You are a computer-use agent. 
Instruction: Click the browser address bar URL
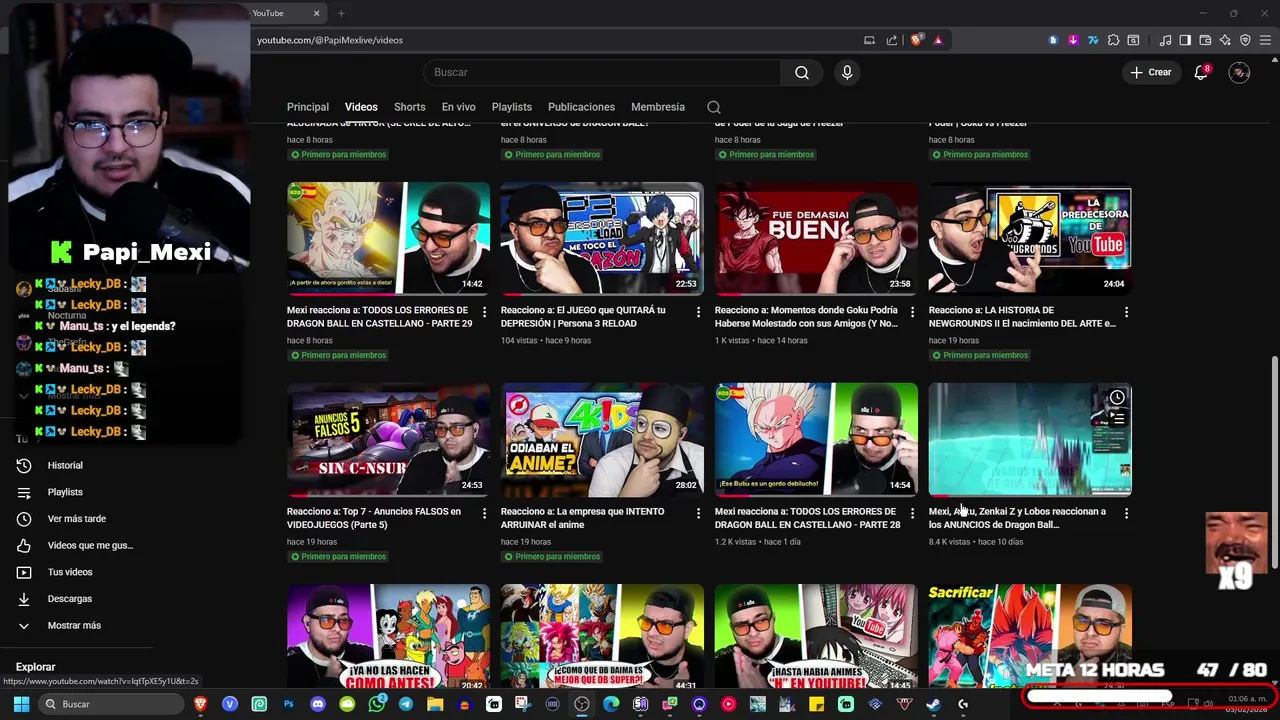[330, 40]
